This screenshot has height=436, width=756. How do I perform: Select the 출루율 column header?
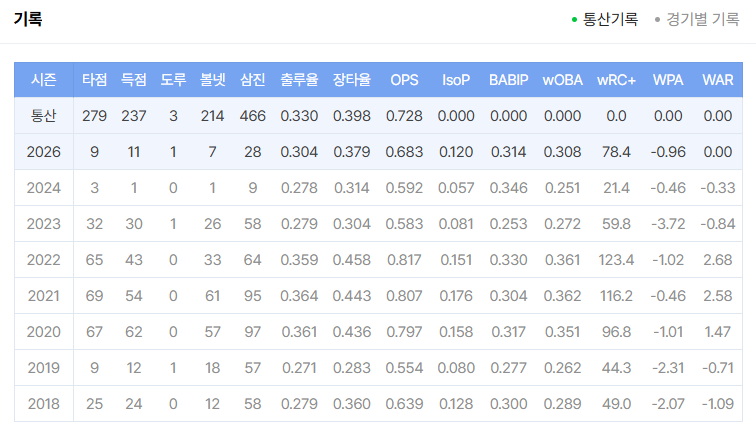point(299,80)
